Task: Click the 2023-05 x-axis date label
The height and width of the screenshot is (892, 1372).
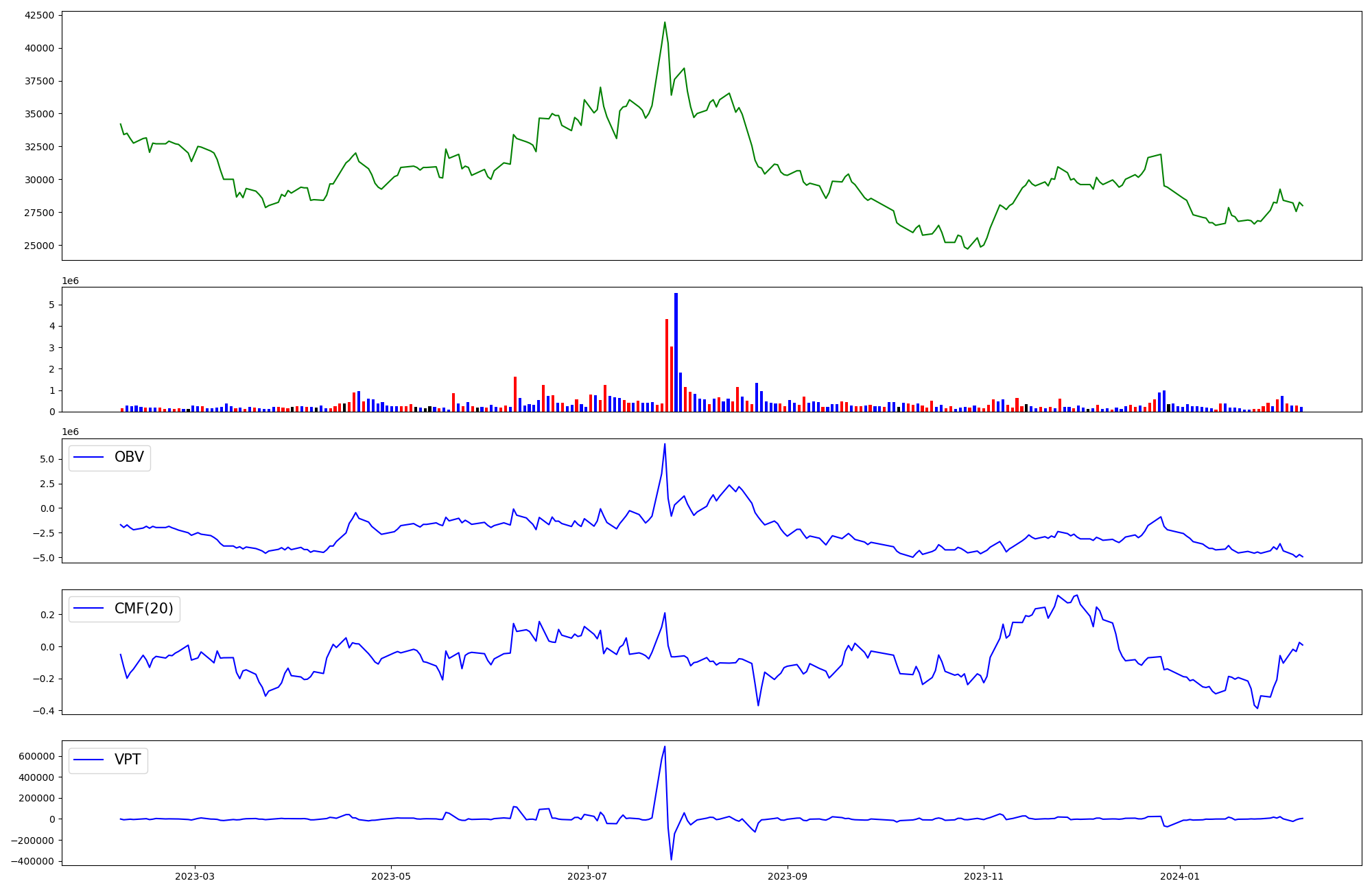Action: (x=391, y=876)
